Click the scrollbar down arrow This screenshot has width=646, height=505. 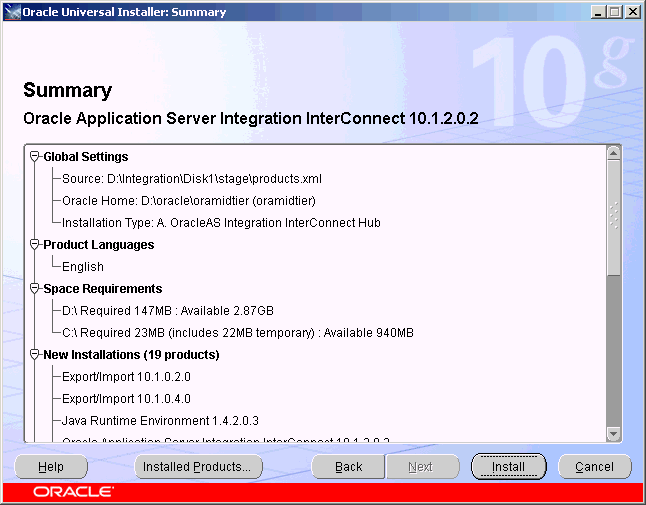(x=613, y=434)
